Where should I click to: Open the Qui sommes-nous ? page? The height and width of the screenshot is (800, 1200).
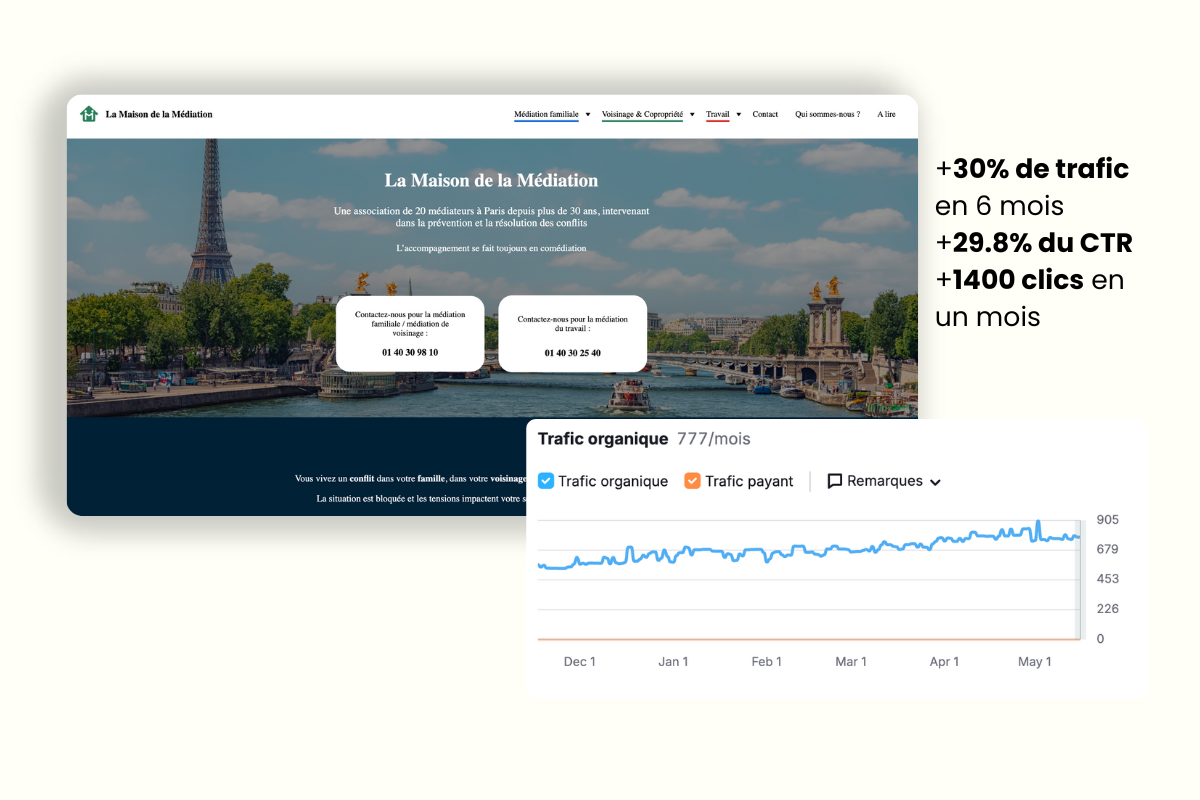coord(827,114)
